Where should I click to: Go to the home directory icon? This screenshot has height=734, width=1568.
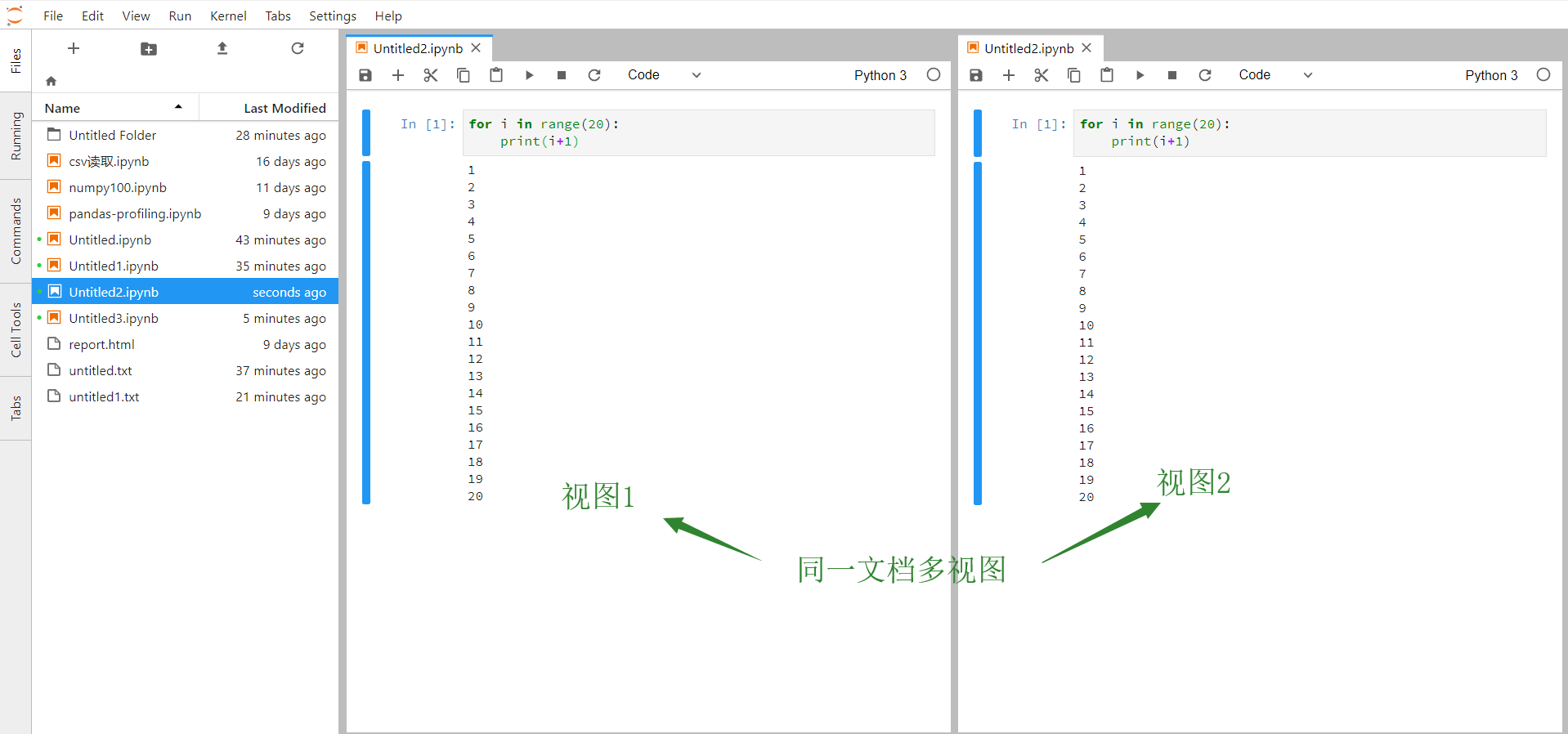tap(52, 81)
